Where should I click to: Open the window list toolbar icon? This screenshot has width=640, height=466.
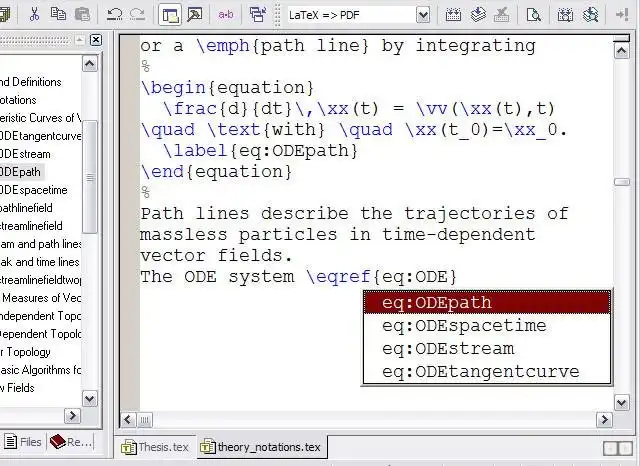pos(258,15)
